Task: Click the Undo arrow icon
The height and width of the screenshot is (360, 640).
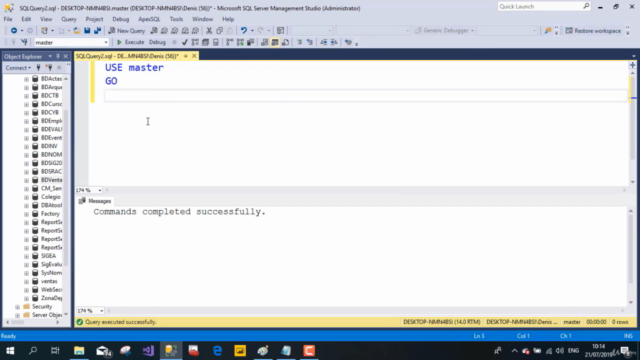Action: (x=244, y=31)
